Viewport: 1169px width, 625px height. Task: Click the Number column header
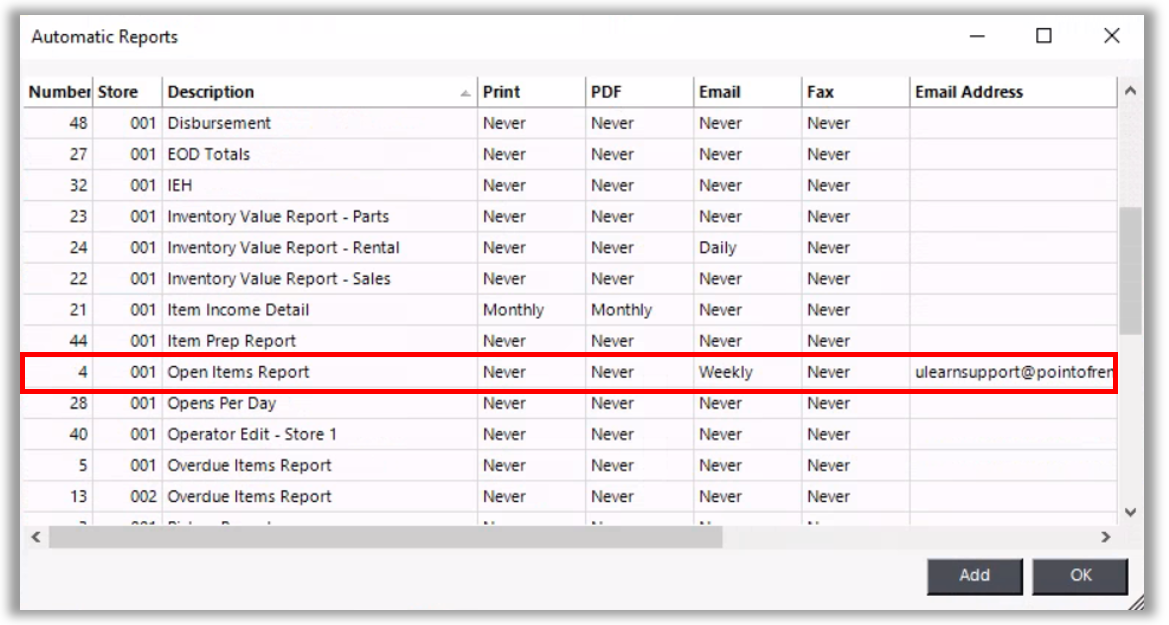[59, 92]
